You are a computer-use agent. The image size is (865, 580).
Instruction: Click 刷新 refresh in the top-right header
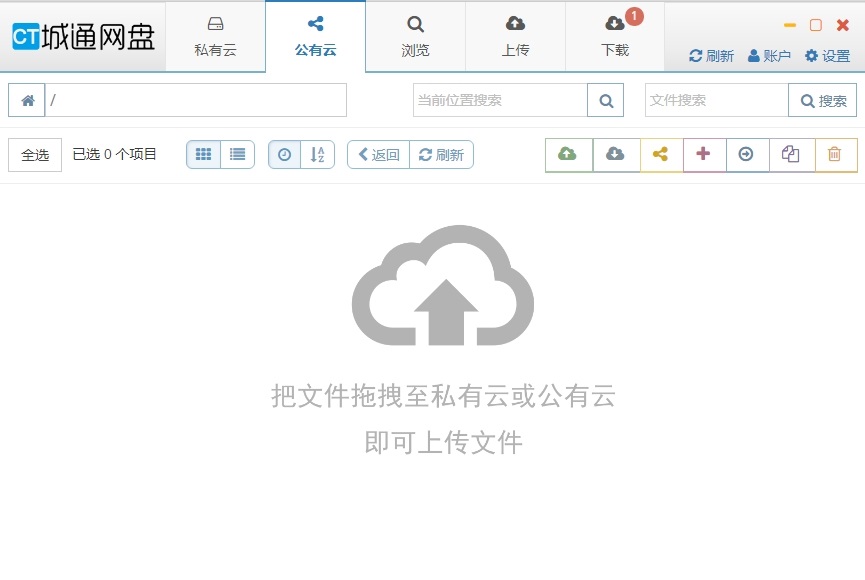click(x=712, y=56)
